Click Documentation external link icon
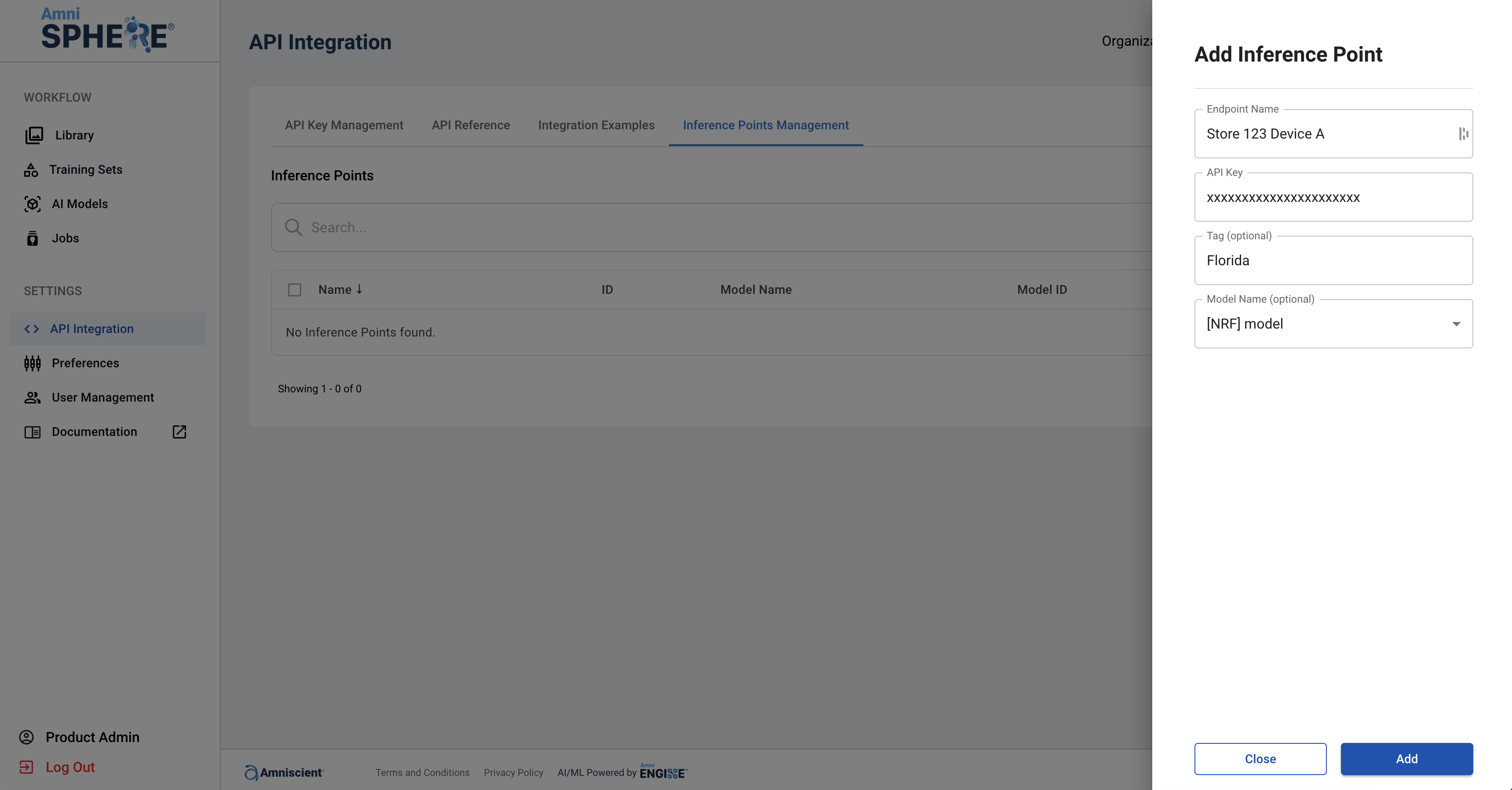This screenshot has height=790, width=1512. click(x=179, y=432)
